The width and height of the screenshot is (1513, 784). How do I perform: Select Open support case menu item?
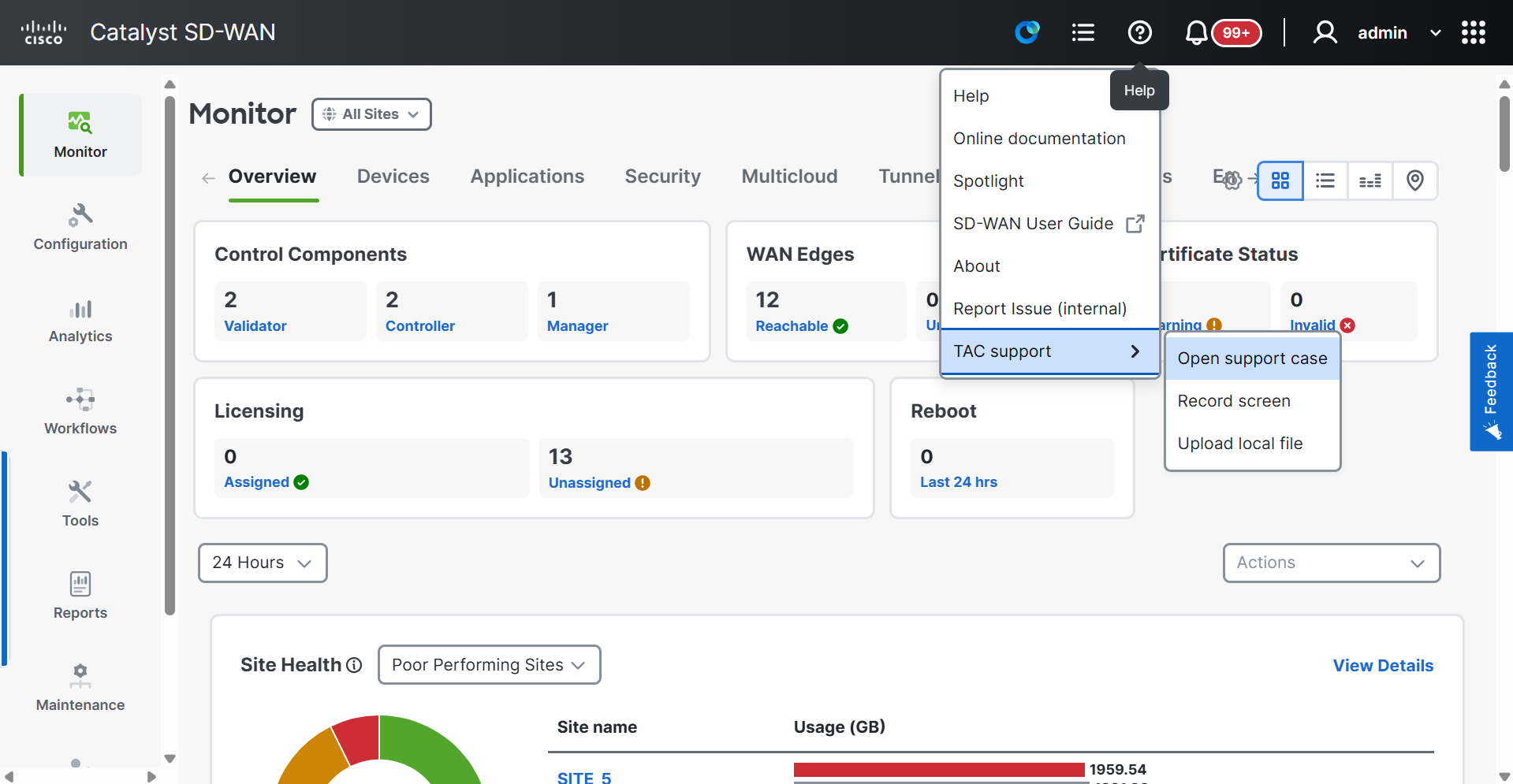[1252, 359]
